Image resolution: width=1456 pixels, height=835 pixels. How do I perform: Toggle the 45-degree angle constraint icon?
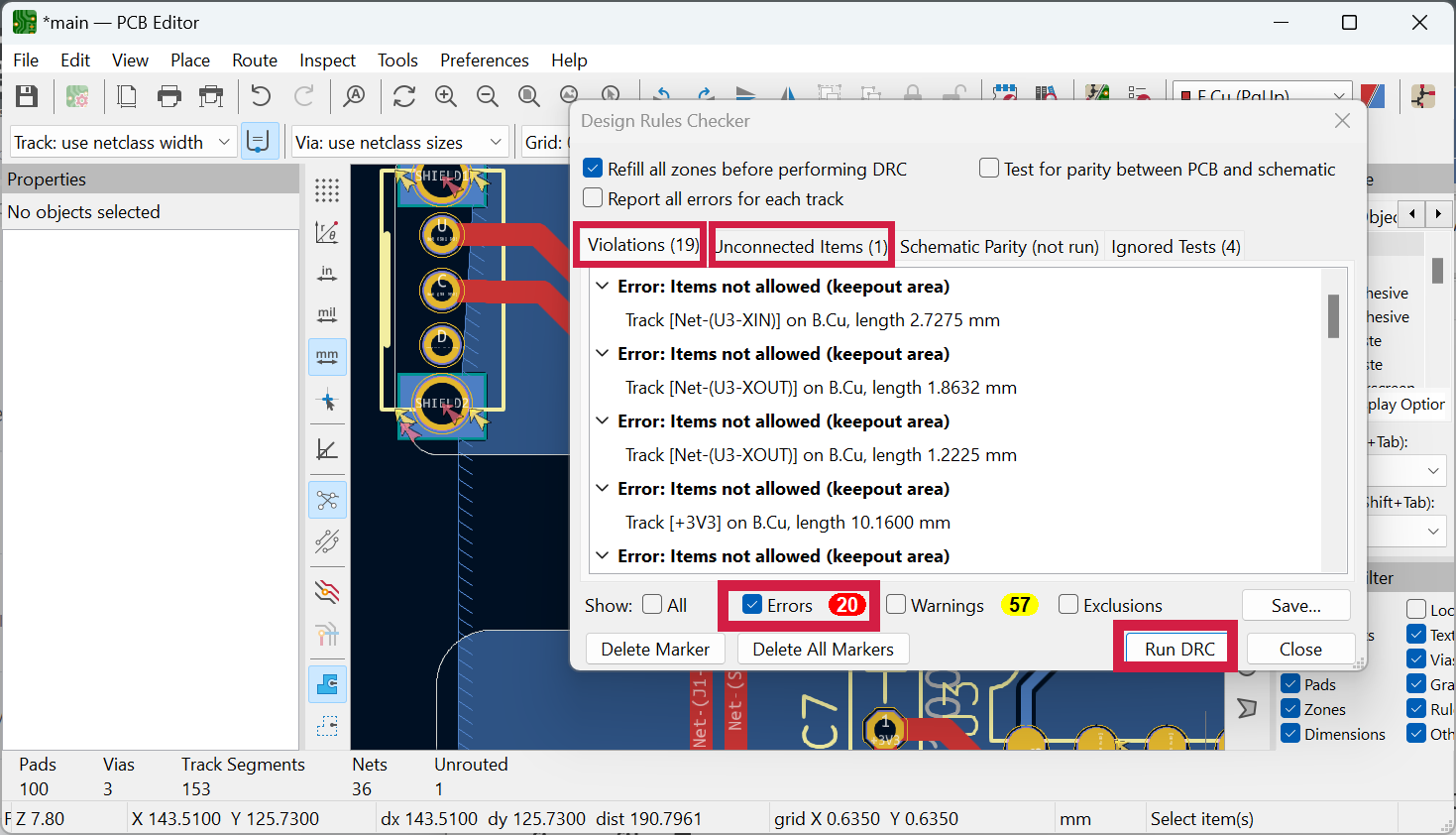coord(327,449)
